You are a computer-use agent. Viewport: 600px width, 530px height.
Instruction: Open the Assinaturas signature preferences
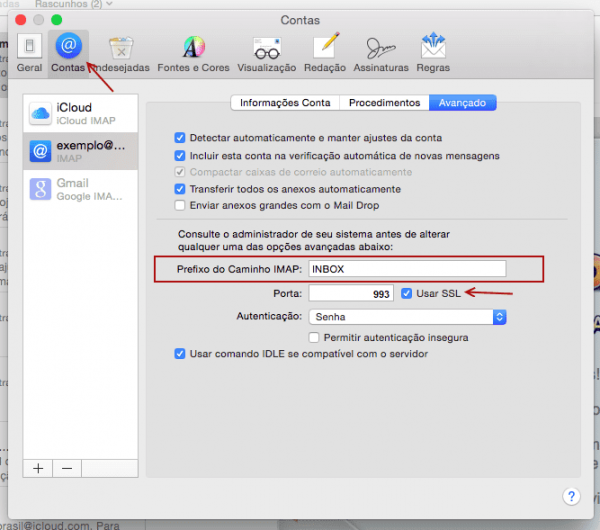[x=380, y=53]
